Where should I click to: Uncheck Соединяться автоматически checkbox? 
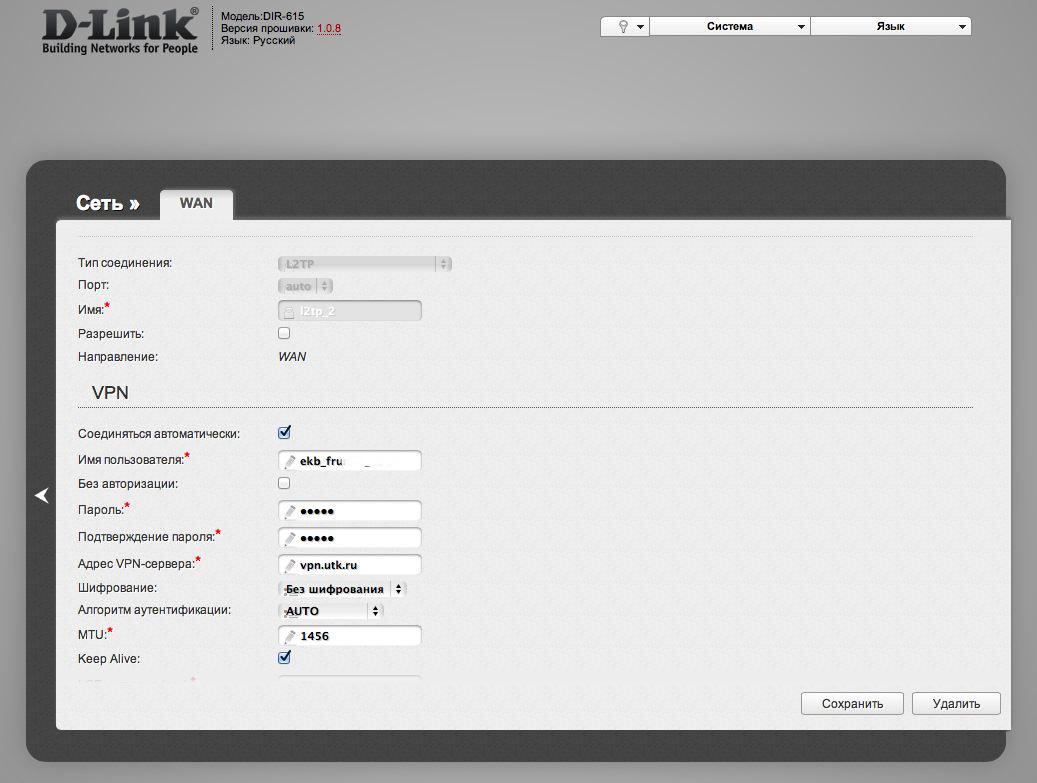[x=284, y=433]
